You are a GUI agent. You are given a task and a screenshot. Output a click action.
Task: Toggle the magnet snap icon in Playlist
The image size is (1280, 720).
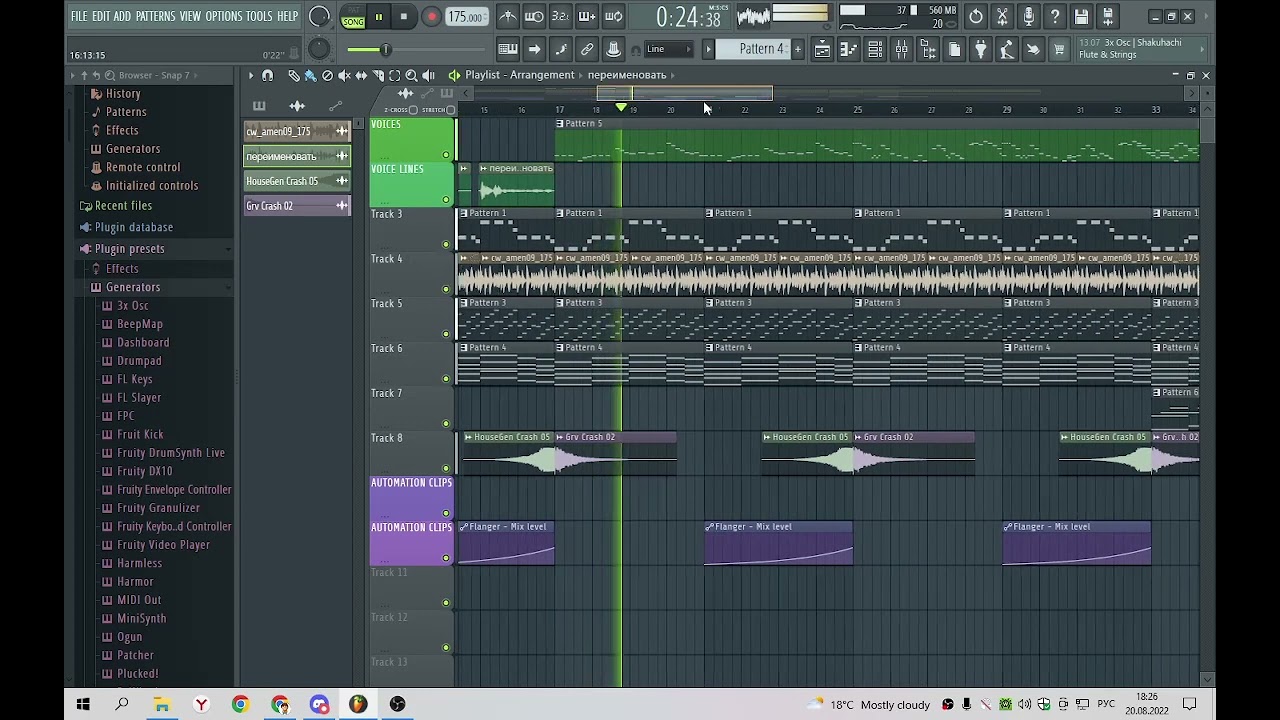(x=267, y=75)
